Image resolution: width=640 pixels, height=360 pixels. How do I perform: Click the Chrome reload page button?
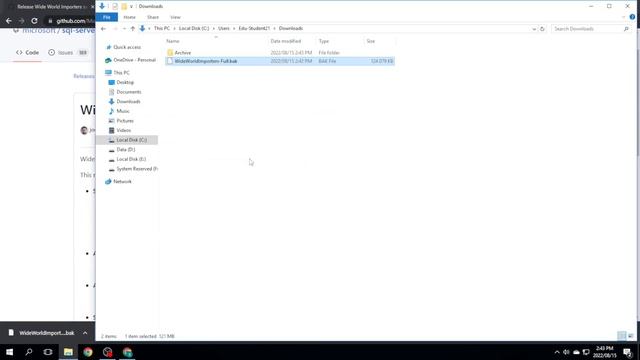tap(34, 21)
